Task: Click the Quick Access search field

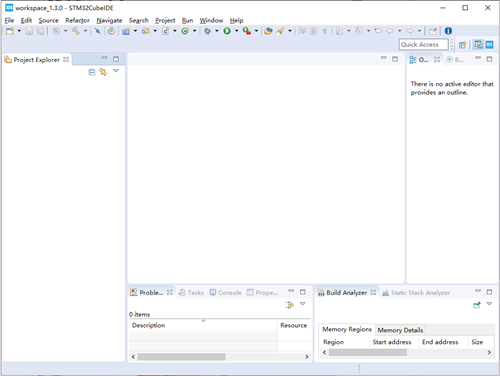Action: 423,45
